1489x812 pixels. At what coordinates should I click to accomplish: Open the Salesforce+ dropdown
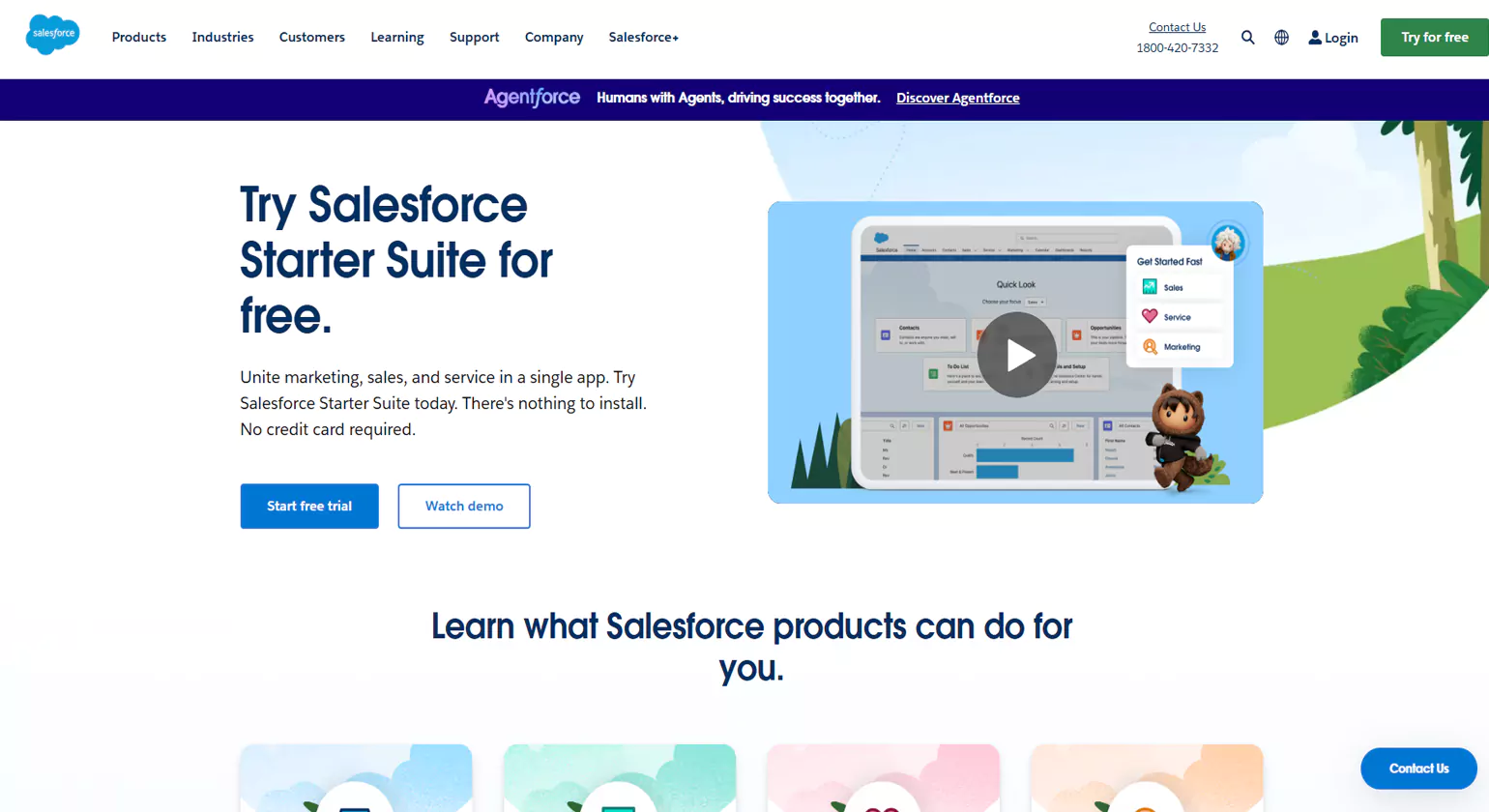click(643, 37)
